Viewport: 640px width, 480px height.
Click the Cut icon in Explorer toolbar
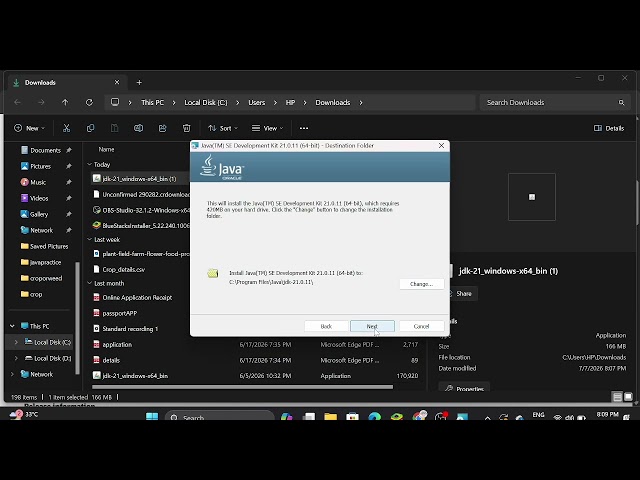tap(66, 128)
